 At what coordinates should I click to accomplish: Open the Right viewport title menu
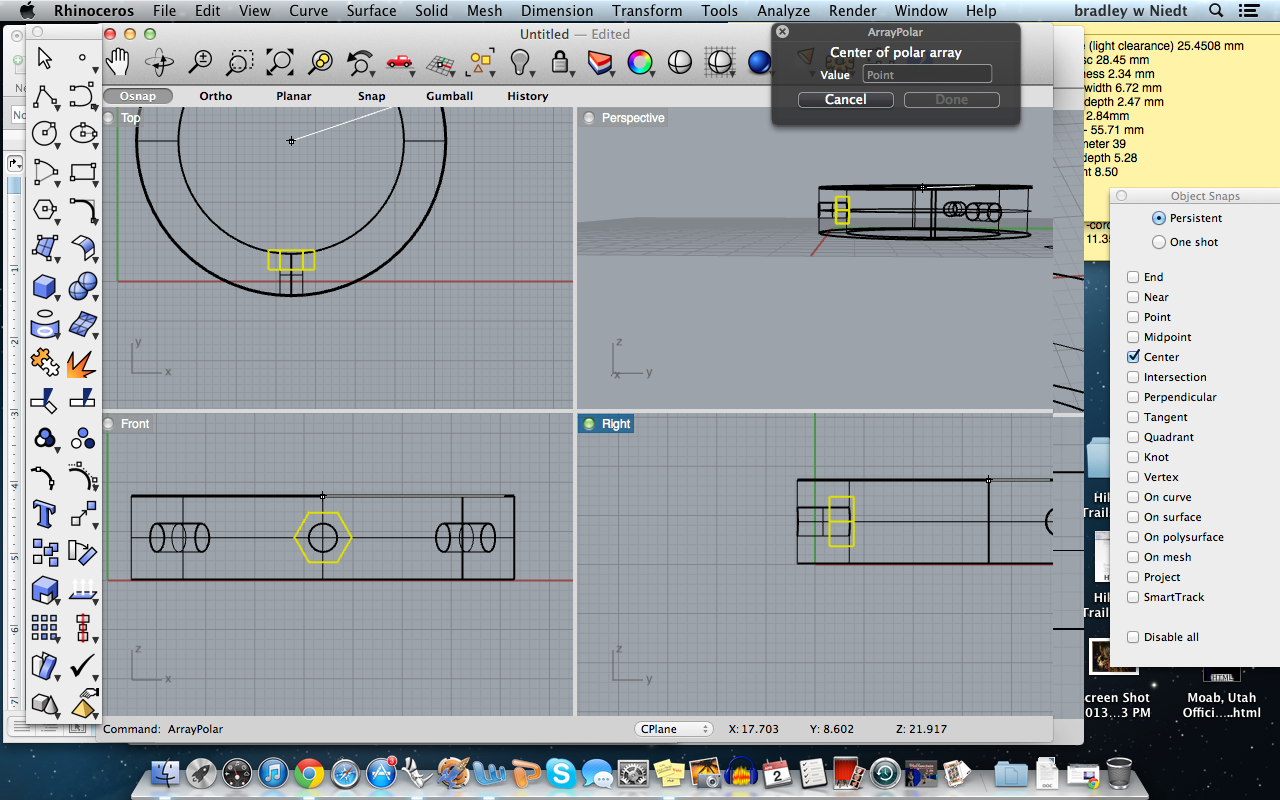point(616,424)
